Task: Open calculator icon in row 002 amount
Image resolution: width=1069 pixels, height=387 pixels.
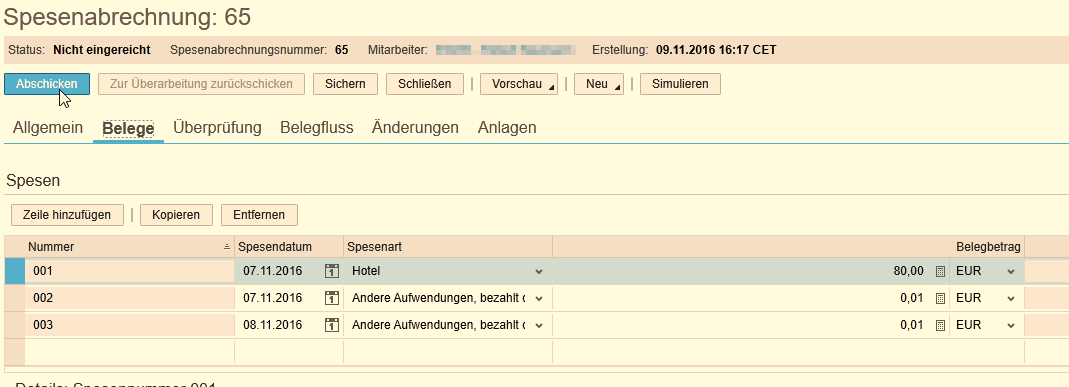Action: [x=940, y=298]
